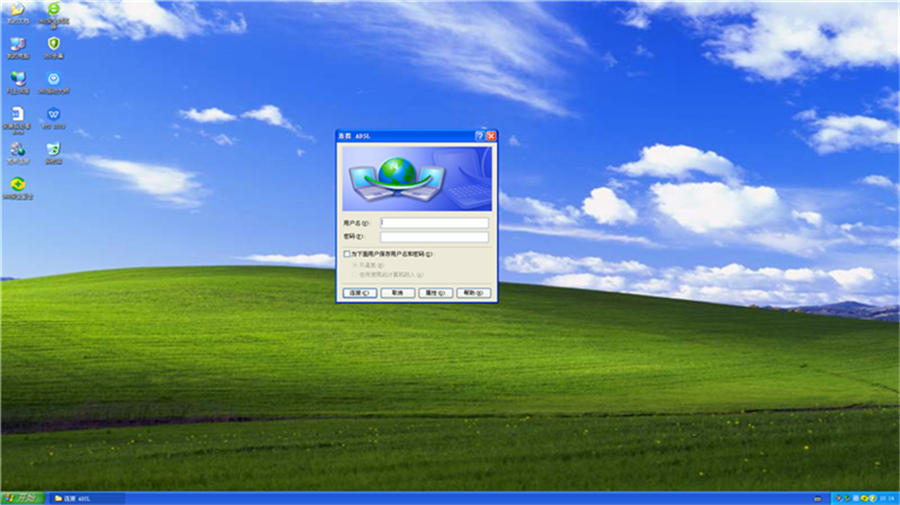Launch the 360 Security Guard desktop icon
Viewport: 900px width, 505px height.
[18, 188]
